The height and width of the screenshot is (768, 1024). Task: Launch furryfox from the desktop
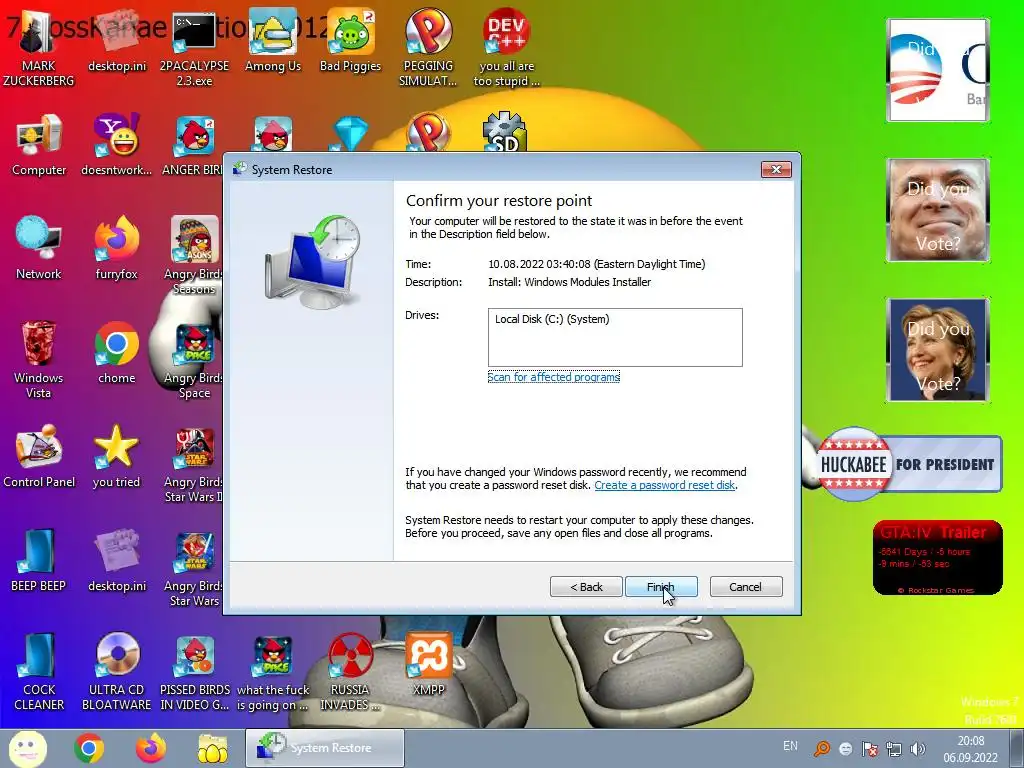116,249
